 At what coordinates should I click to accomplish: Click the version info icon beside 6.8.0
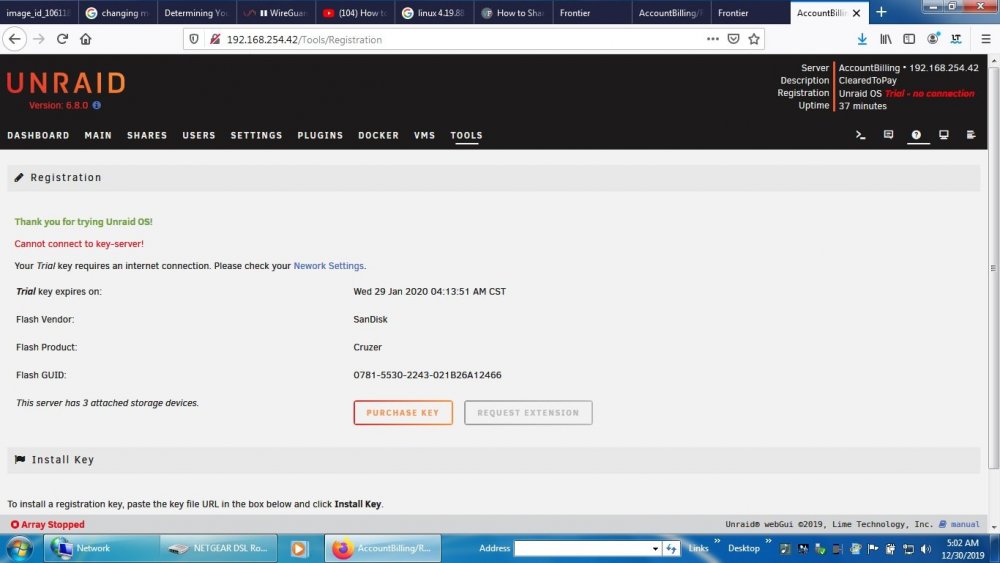[x=96, y=105]
